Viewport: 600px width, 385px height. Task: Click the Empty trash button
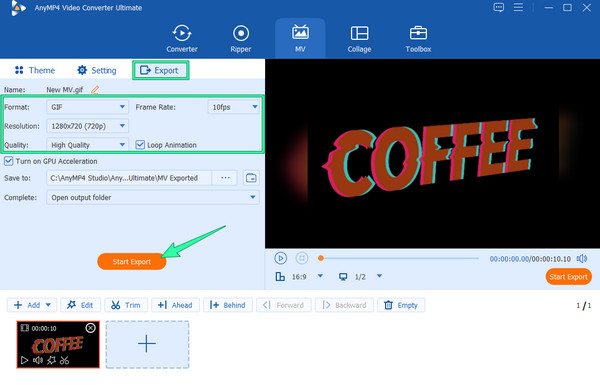tap(401, 305)
